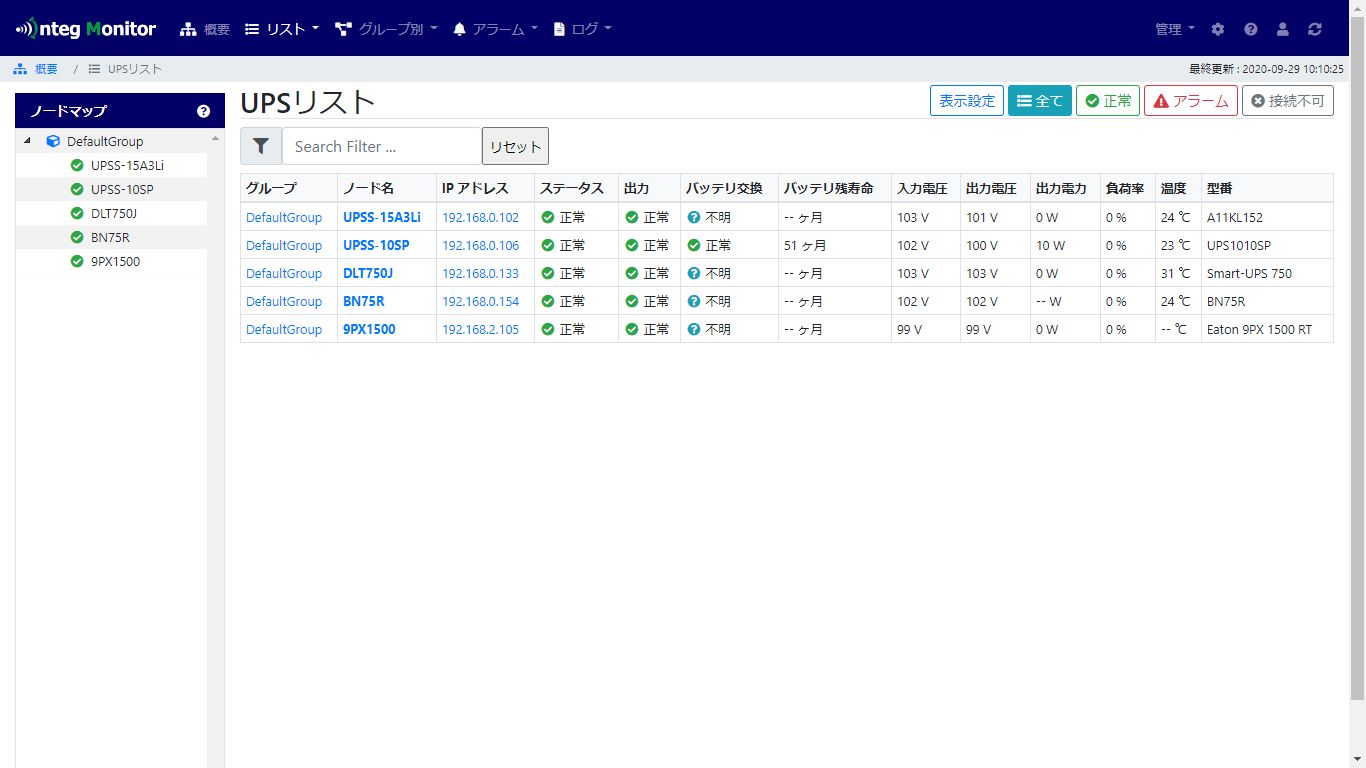Focus the Search Filter input field
Viewport: 1366px width, 768px height.
point(382,146)
